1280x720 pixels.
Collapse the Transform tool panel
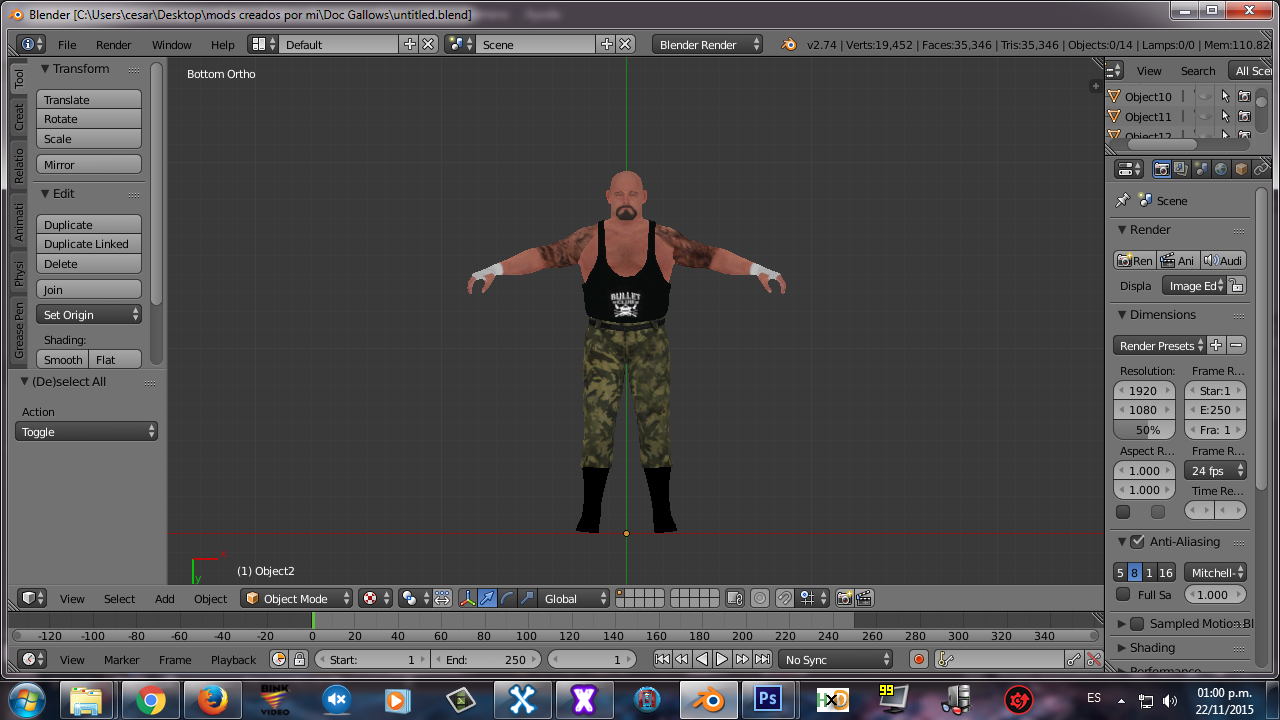click(45, 69)
